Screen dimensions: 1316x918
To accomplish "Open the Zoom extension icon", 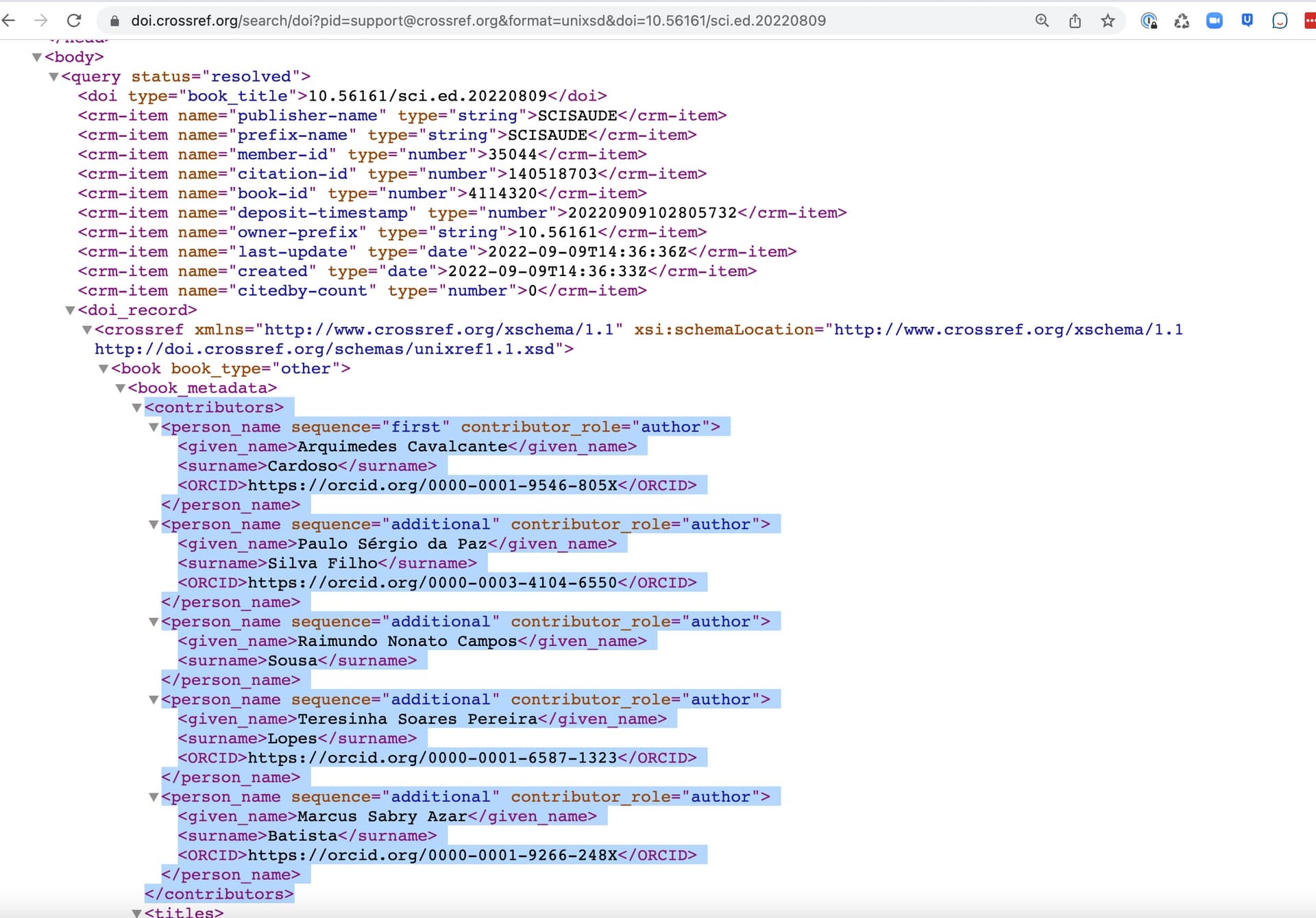I will click(x=1214, y=21).
